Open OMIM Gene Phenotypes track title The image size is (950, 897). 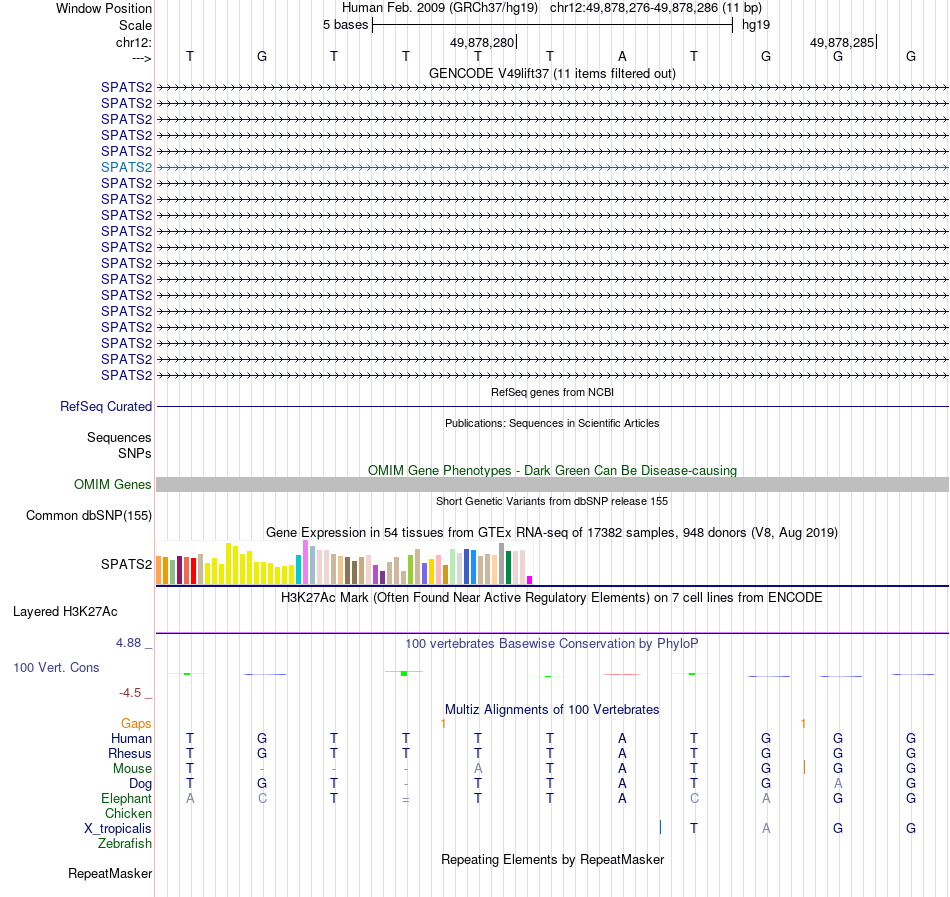click(x=552, y=471)
